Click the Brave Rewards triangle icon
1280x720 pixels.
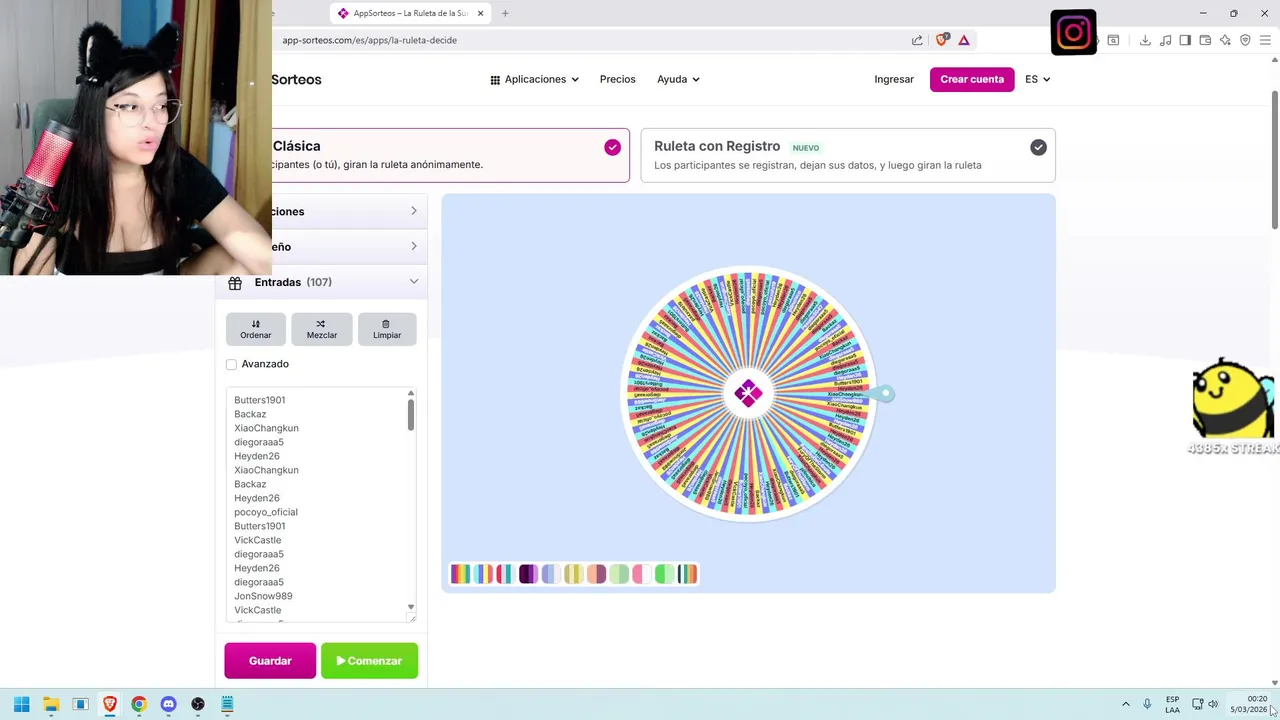pos(964,40)
